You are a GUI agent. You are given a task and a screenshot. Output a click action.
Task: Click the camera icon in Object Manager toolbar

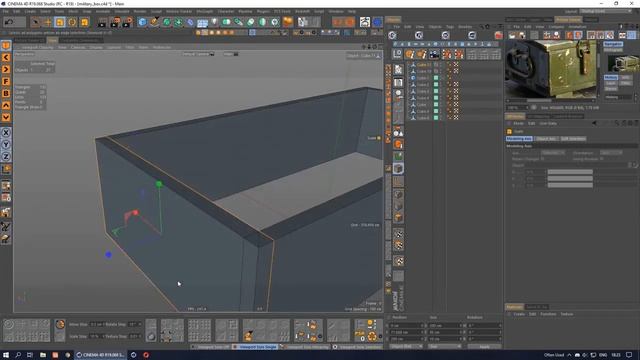coord(434,54)
